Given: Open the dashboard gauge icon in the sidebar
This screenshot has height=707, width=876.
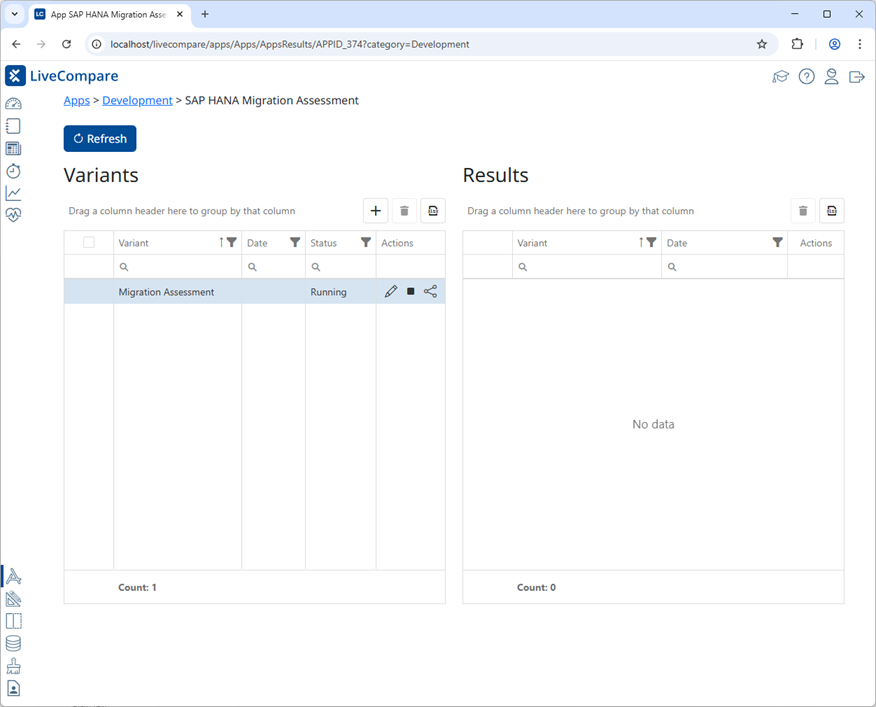Looking at the screenshot, I should 13,104.
